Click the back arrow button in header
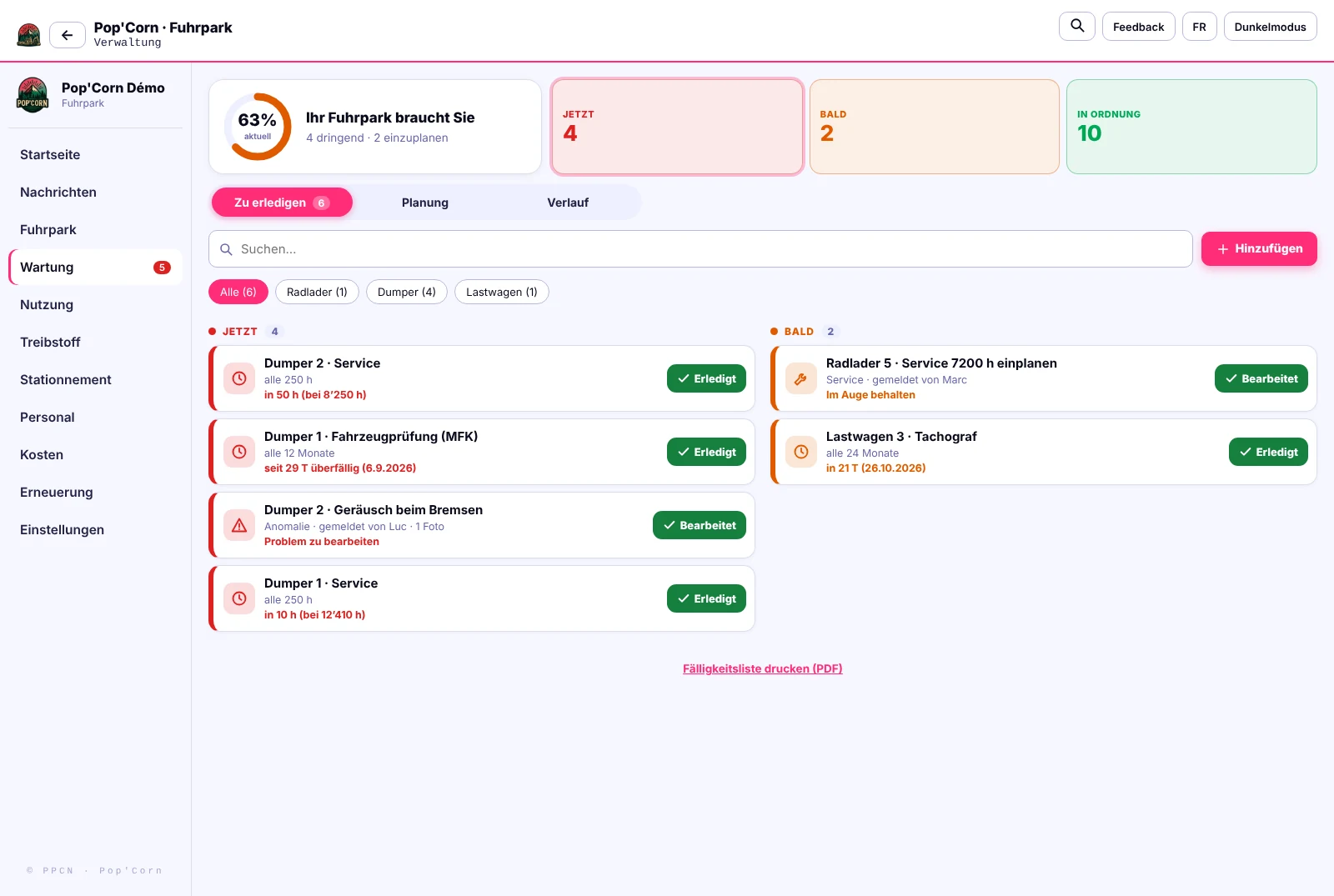The image size is (1334, 896). pyautogui.click(x=68, y=35)
